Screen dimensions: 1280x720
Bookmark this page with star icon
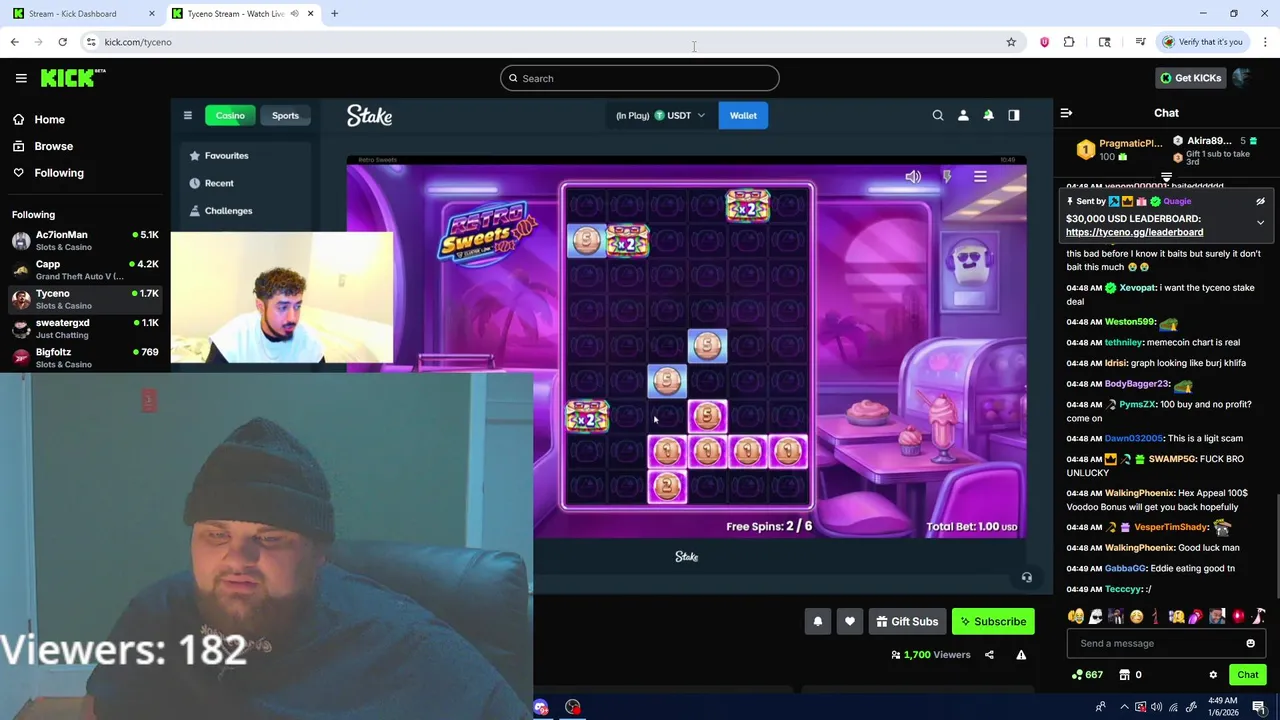(1011, 42)
